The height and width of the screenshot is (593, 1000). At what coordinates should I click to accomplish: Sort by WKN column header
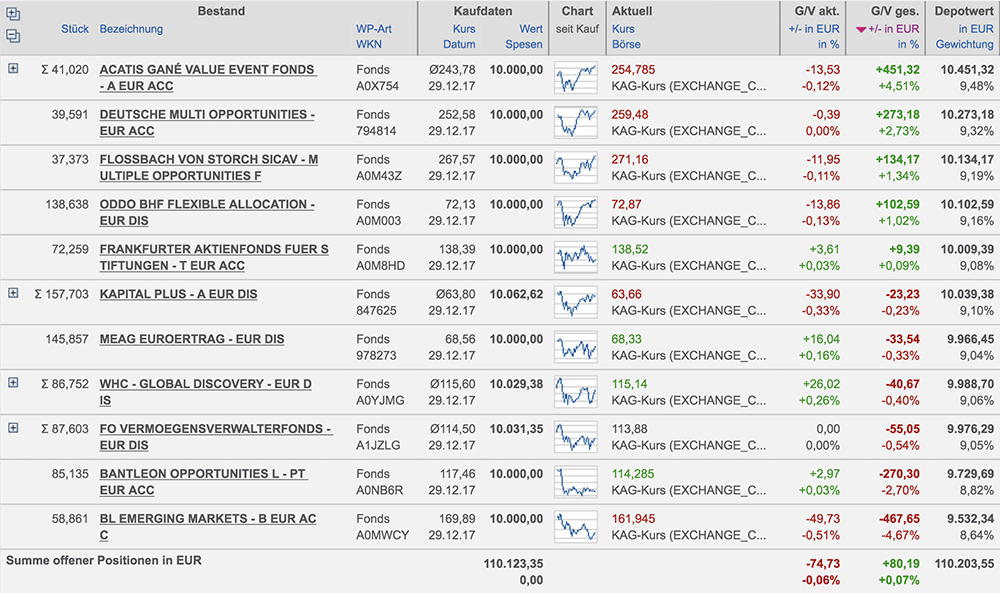(369, 44)
